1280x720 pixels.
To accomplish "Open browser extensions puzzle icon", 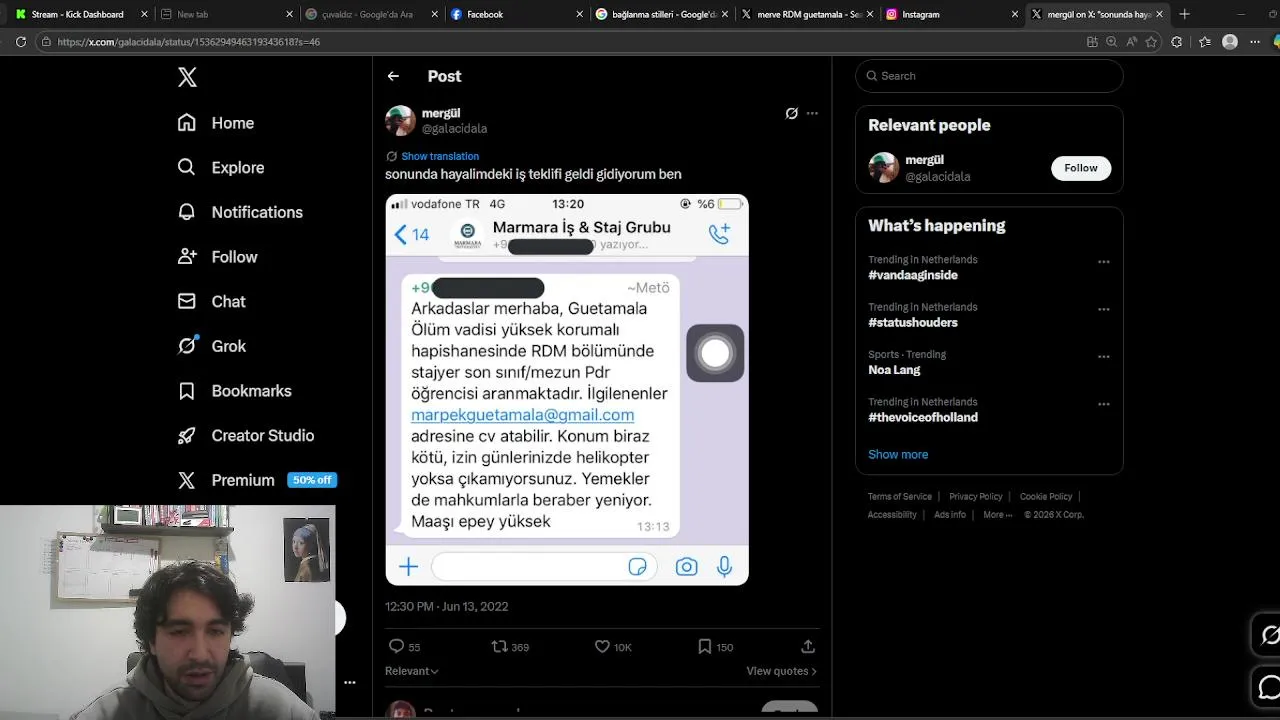I will (1176, 42).
